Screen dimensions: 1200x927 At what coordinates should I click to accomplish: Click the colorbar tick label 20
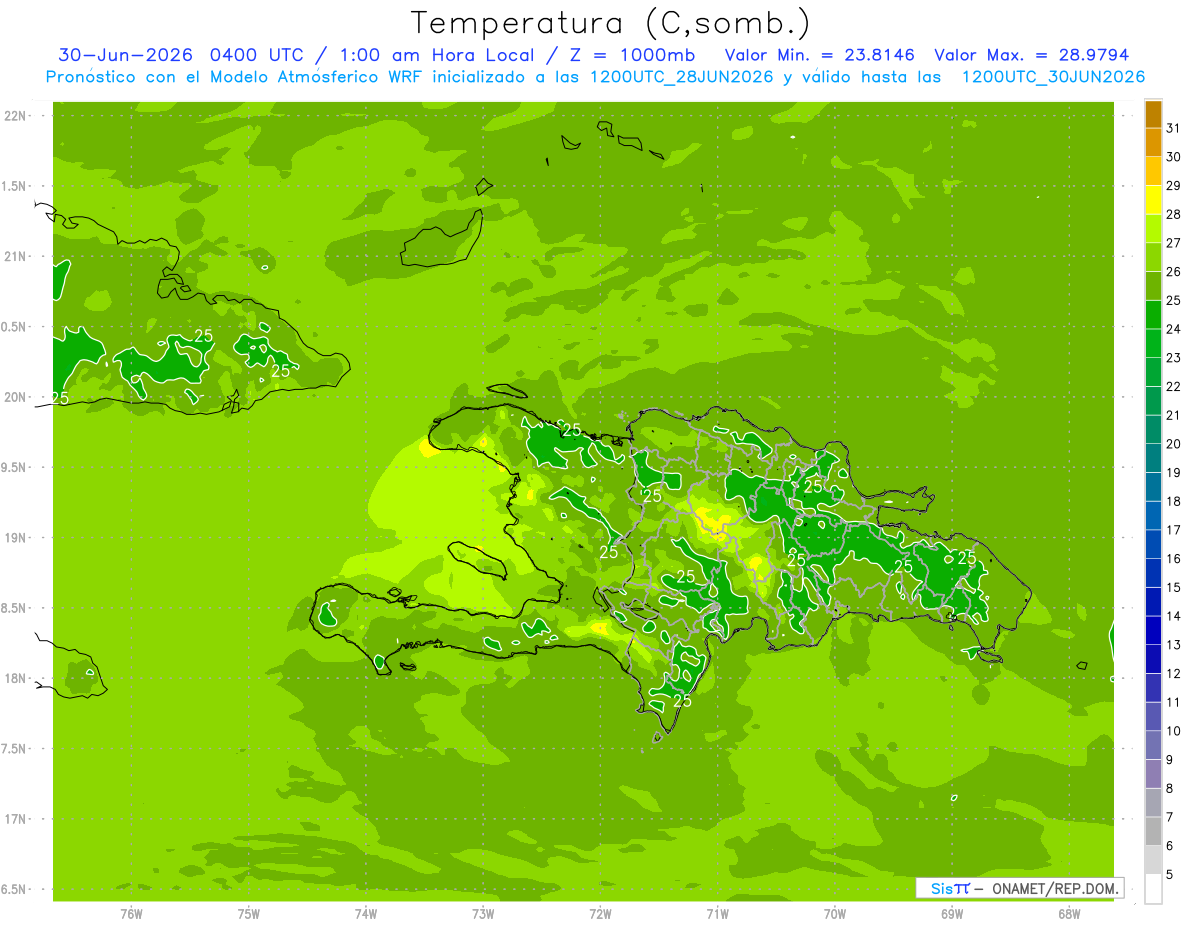tap(1174, 444)
